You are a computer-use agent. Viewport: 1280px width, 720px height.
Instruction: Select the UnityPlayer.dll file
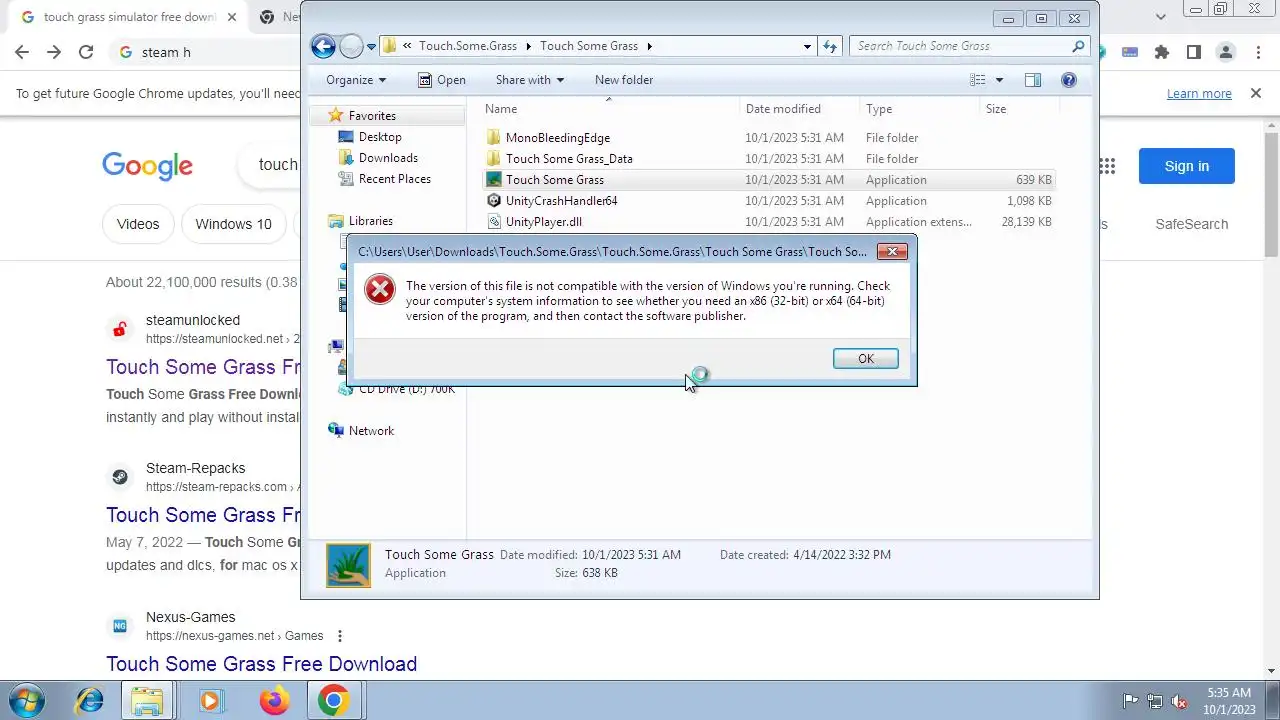click(x=543, y=222)
